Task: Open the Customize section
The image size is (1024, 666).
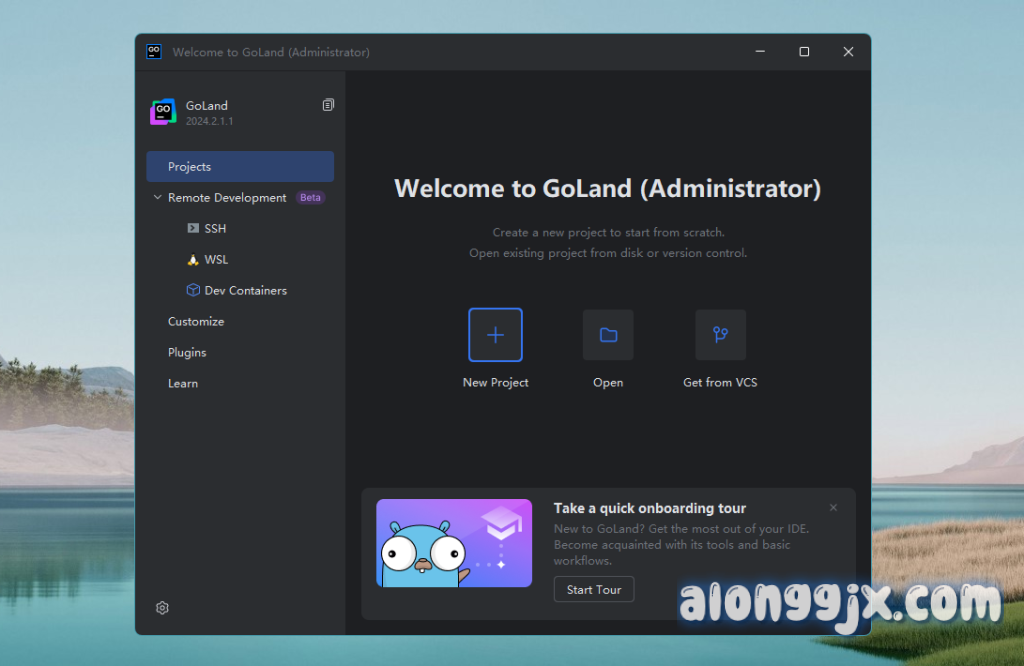Action: click(196, 322)
